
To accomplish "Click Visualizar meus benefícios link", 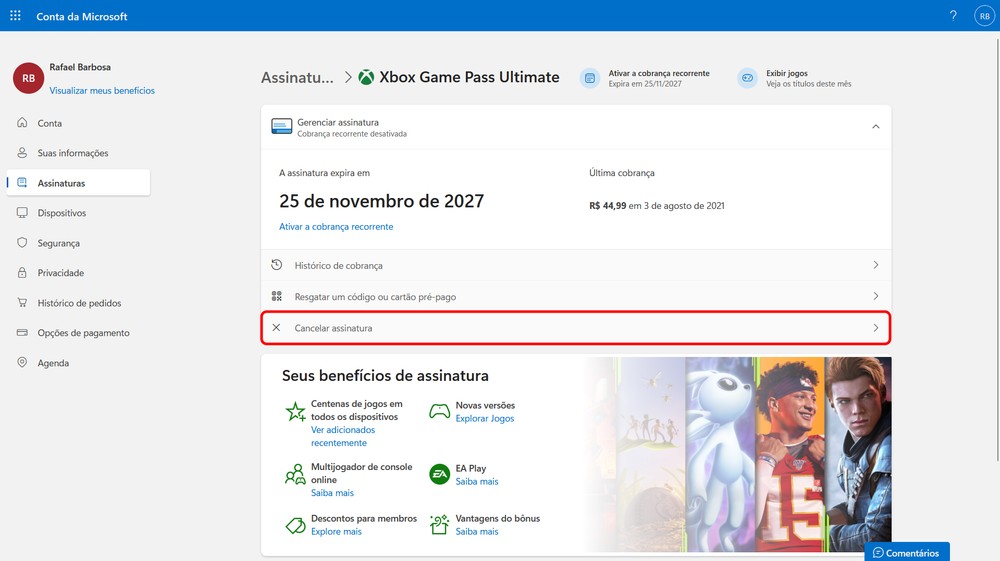I will point(102,91).
